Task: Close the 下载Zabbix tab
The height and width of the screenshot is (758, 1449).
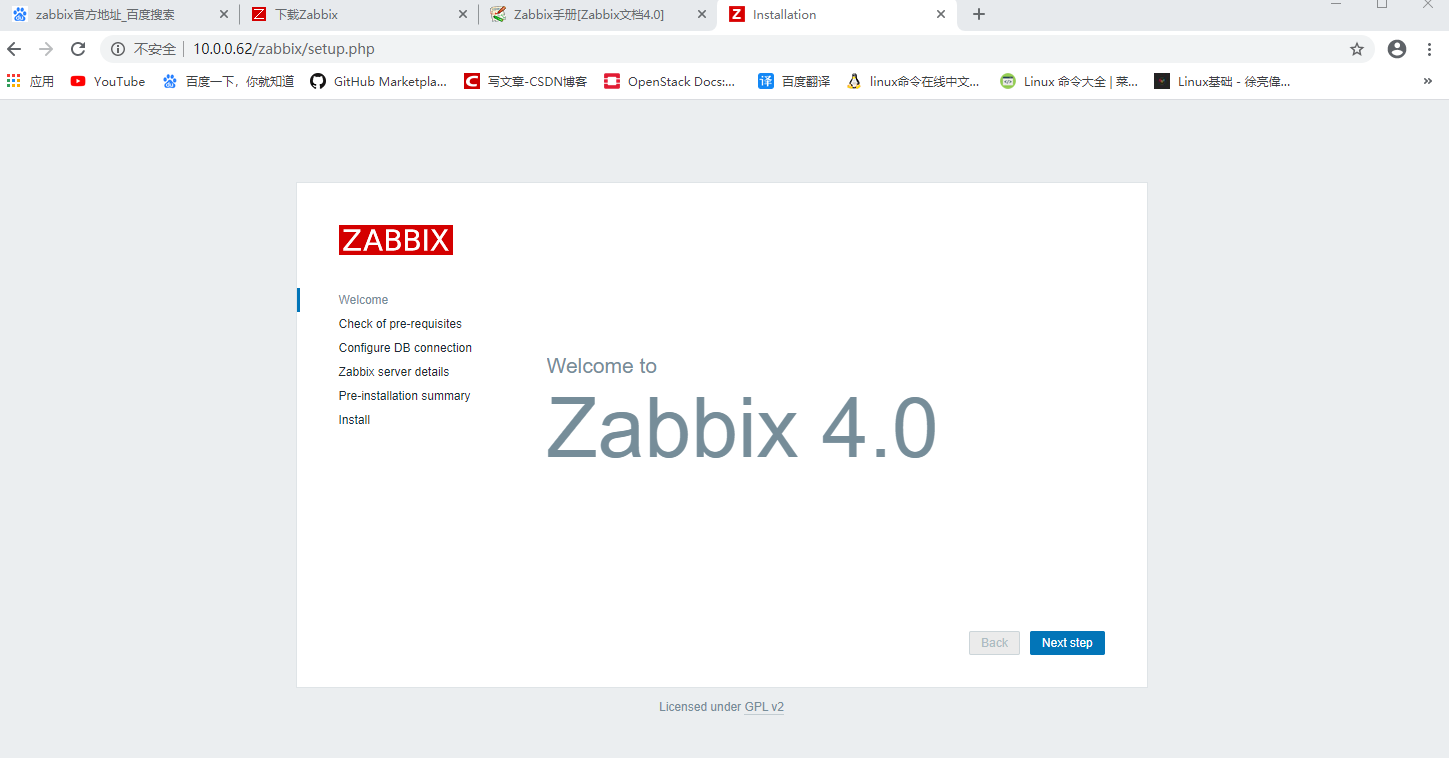Action: tap(462, 15)
